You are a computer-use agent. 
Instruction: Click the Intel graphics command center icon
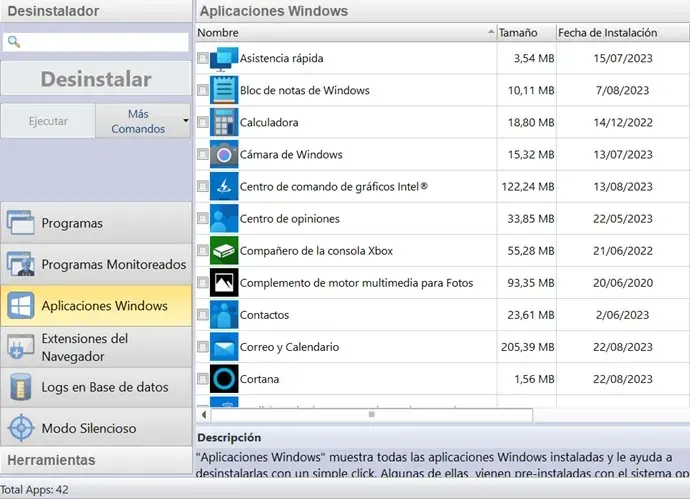click(x=224, y=187)
